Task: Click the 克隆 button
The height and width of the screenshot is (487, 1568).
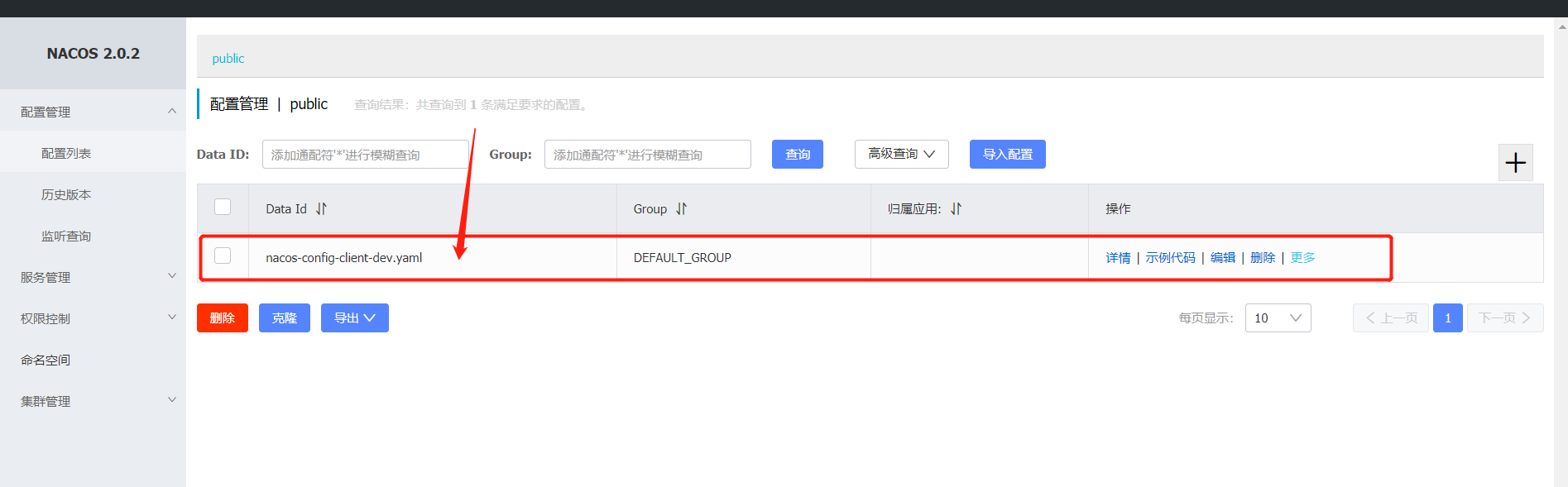Action: pyautogui.click(x=285, y=318)
